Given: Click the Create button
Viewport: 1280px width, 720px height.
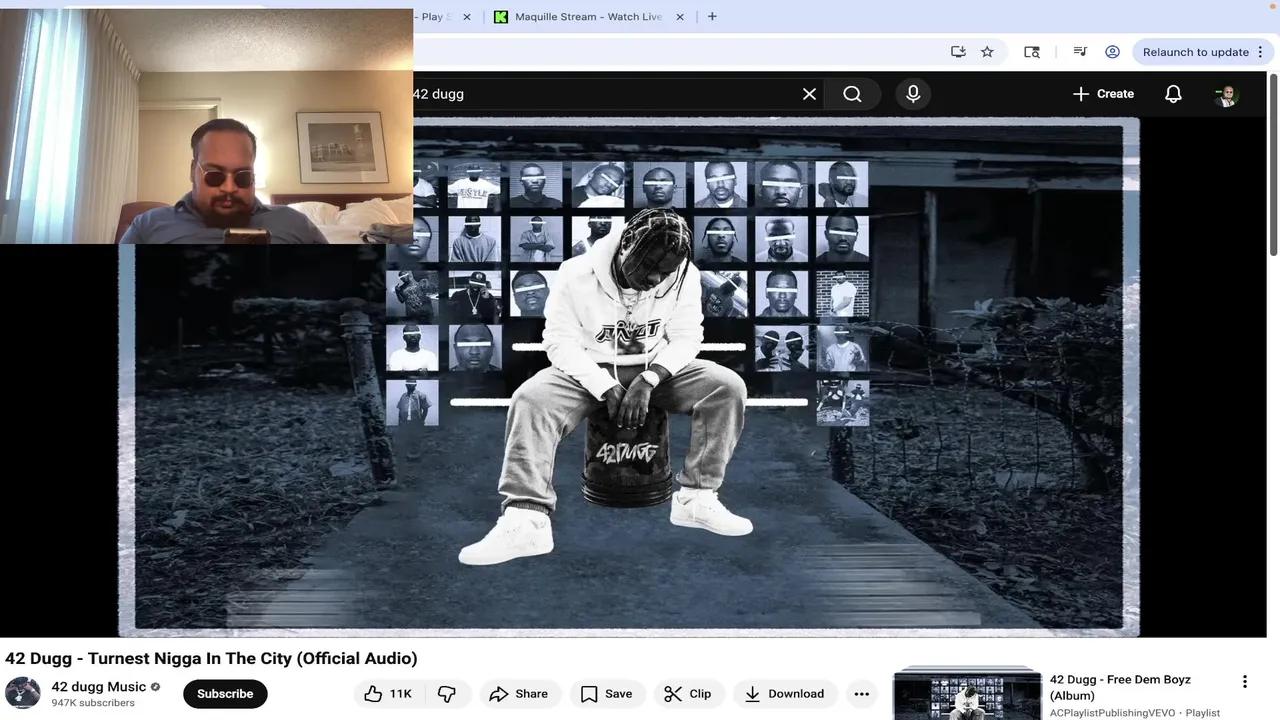Looking at the screenshot, I should (1103, 94).
